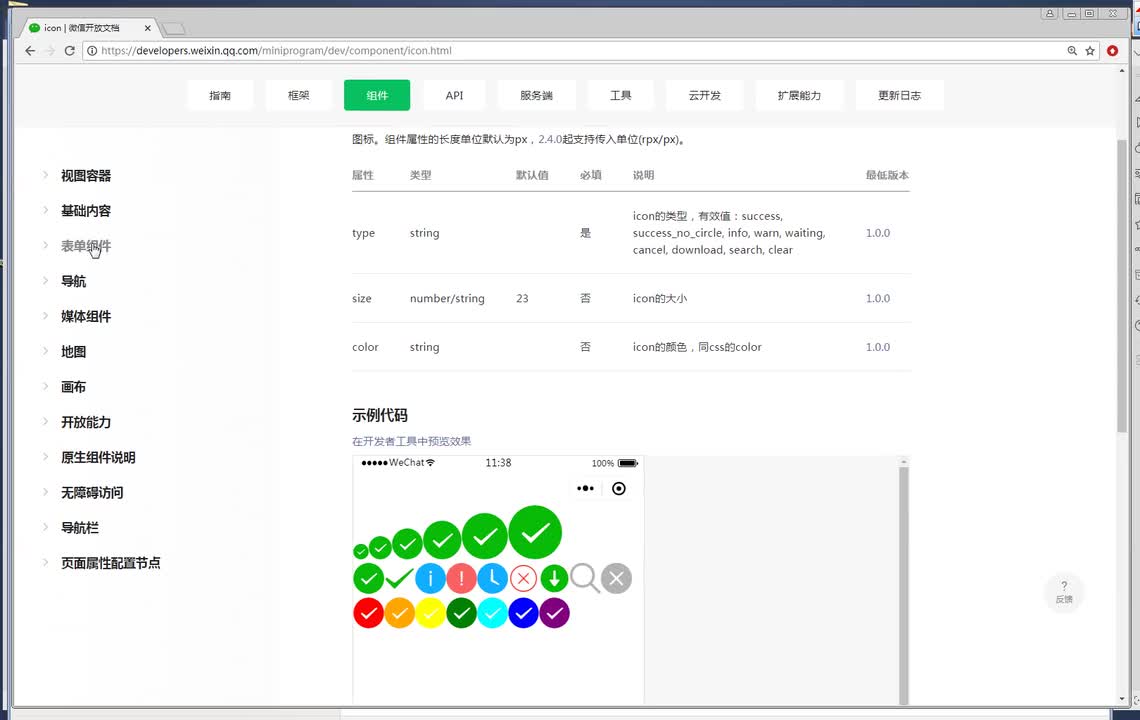The height and width of the screenshot is (720, 1140).
Task: Click the number/string type cell
Action: click(x=447, y=298)
